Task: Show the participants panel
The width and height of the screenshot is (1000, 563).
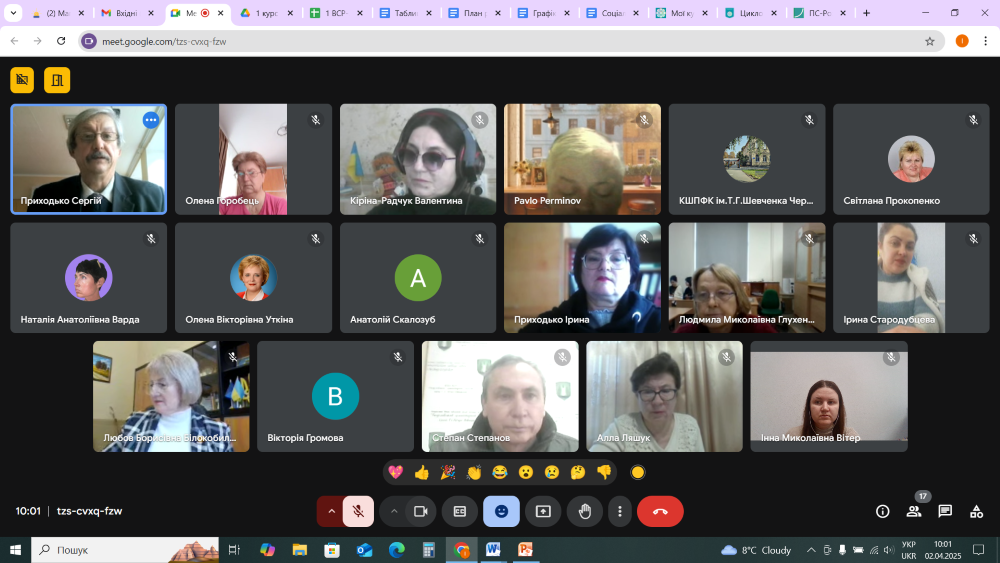Action: [914, 511]
